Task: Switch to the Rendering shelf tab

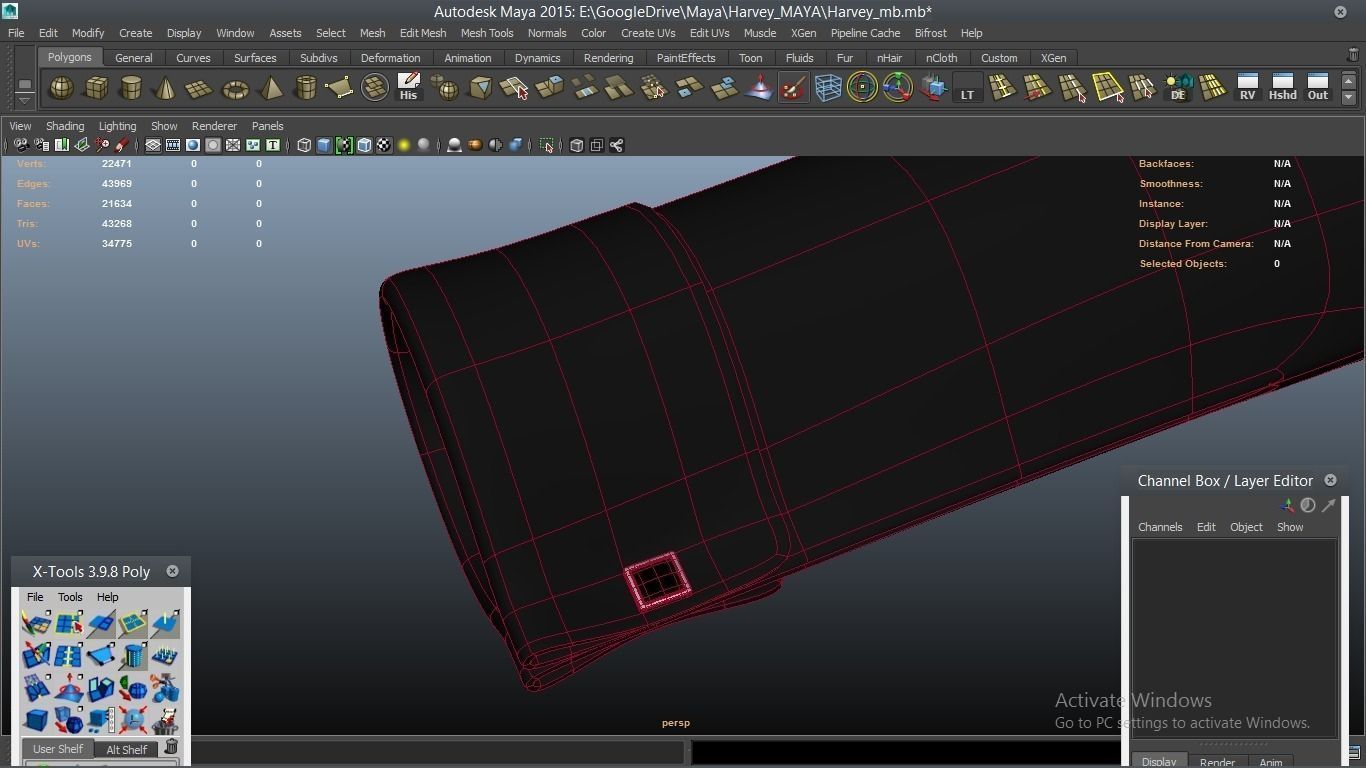Action: click(x=608, y=58)
